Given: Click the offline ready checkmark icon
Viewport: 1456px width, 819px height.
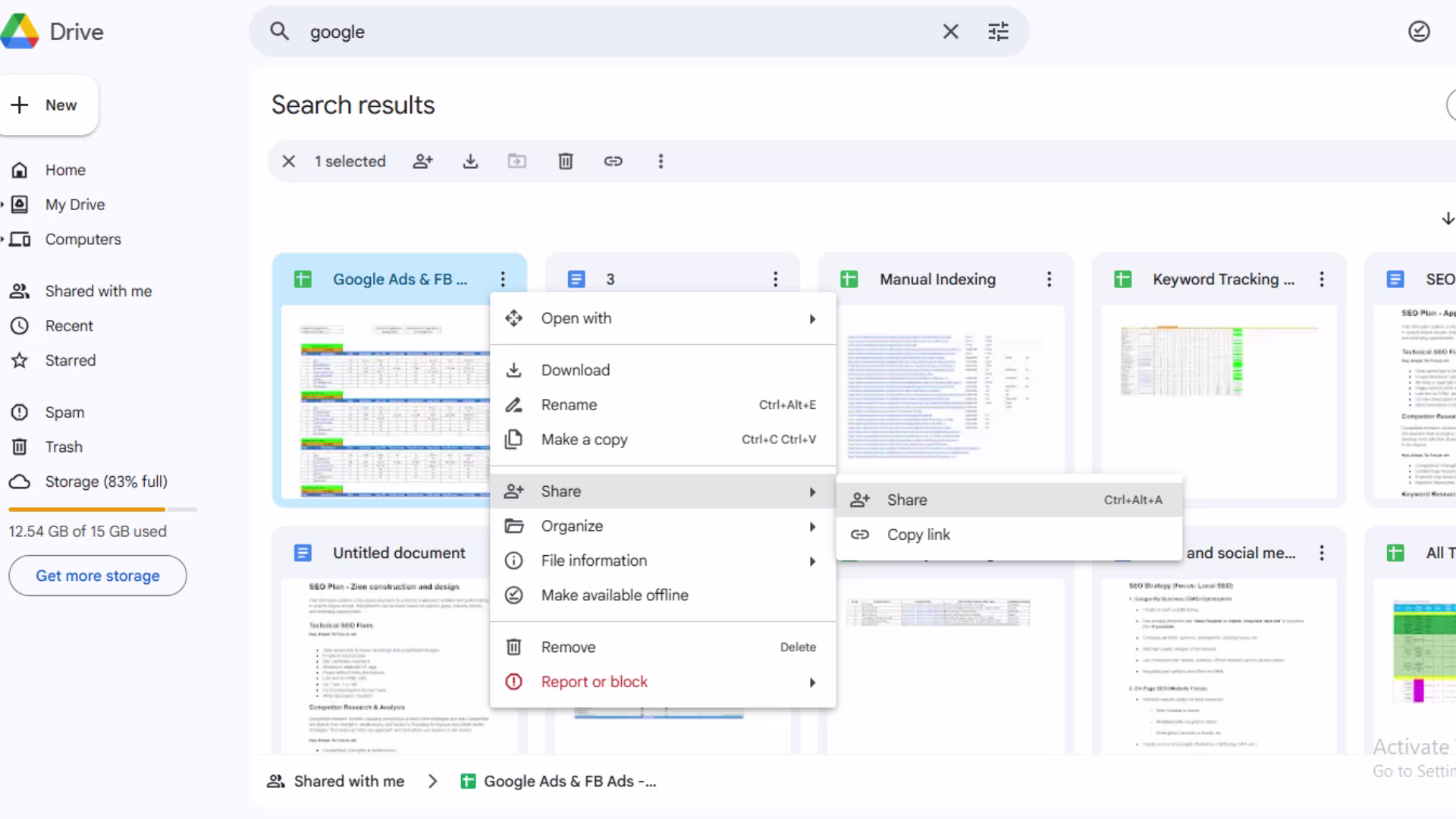Looking at the screenshot, I should coord(1419,31).
